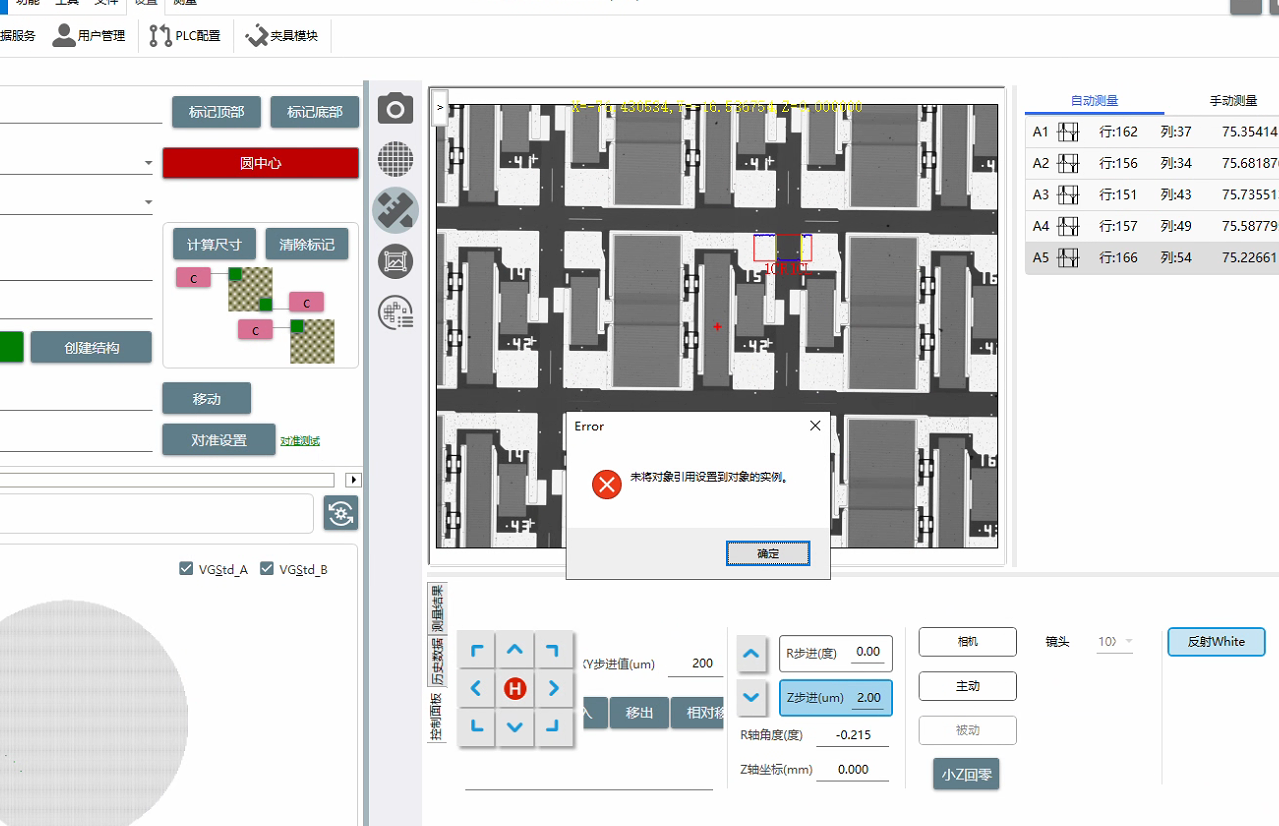Click 确定 in the Error dialog

(x=767, y=553)
